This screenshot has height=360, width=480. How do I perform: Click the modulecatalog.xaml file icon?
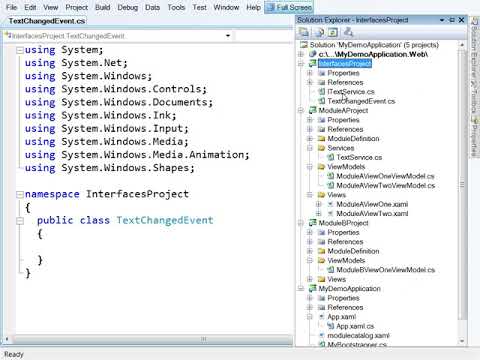(322, 335)
